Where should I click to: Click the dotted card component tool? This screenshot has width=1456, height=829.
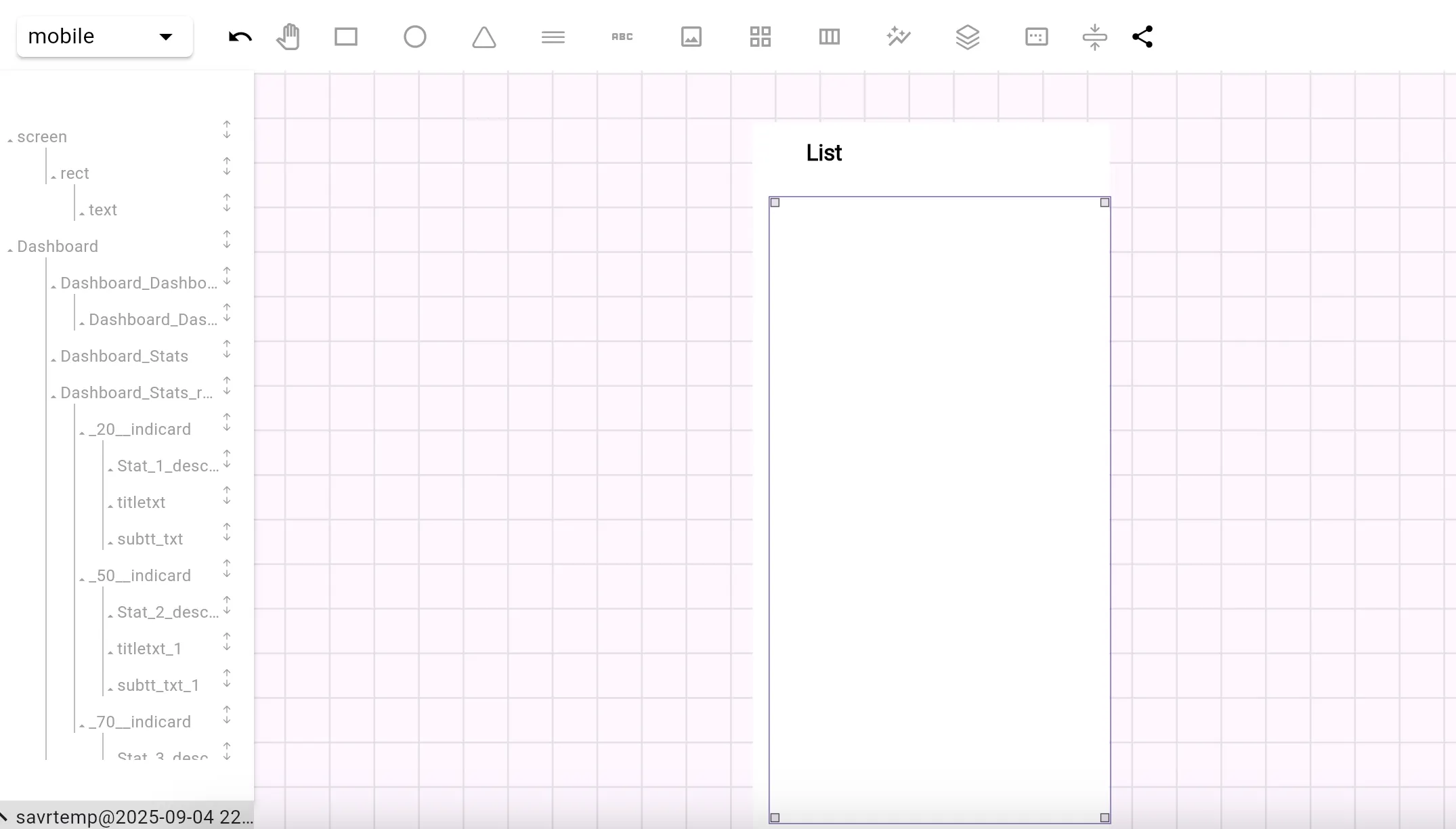(x=1037, y=37)
